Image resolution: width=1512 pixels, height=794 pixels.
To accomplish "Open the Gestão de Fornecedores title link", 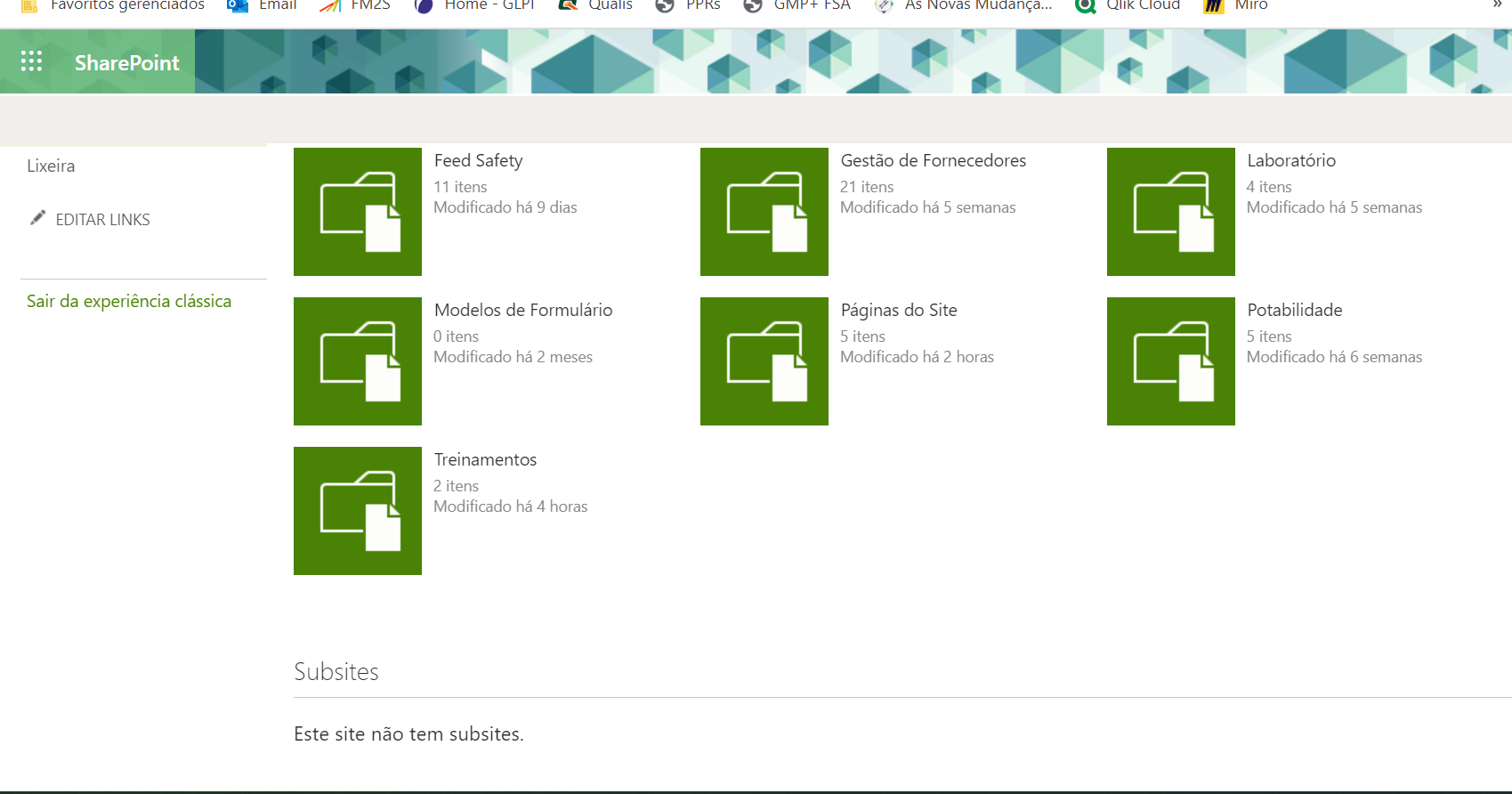I will 934,161.
